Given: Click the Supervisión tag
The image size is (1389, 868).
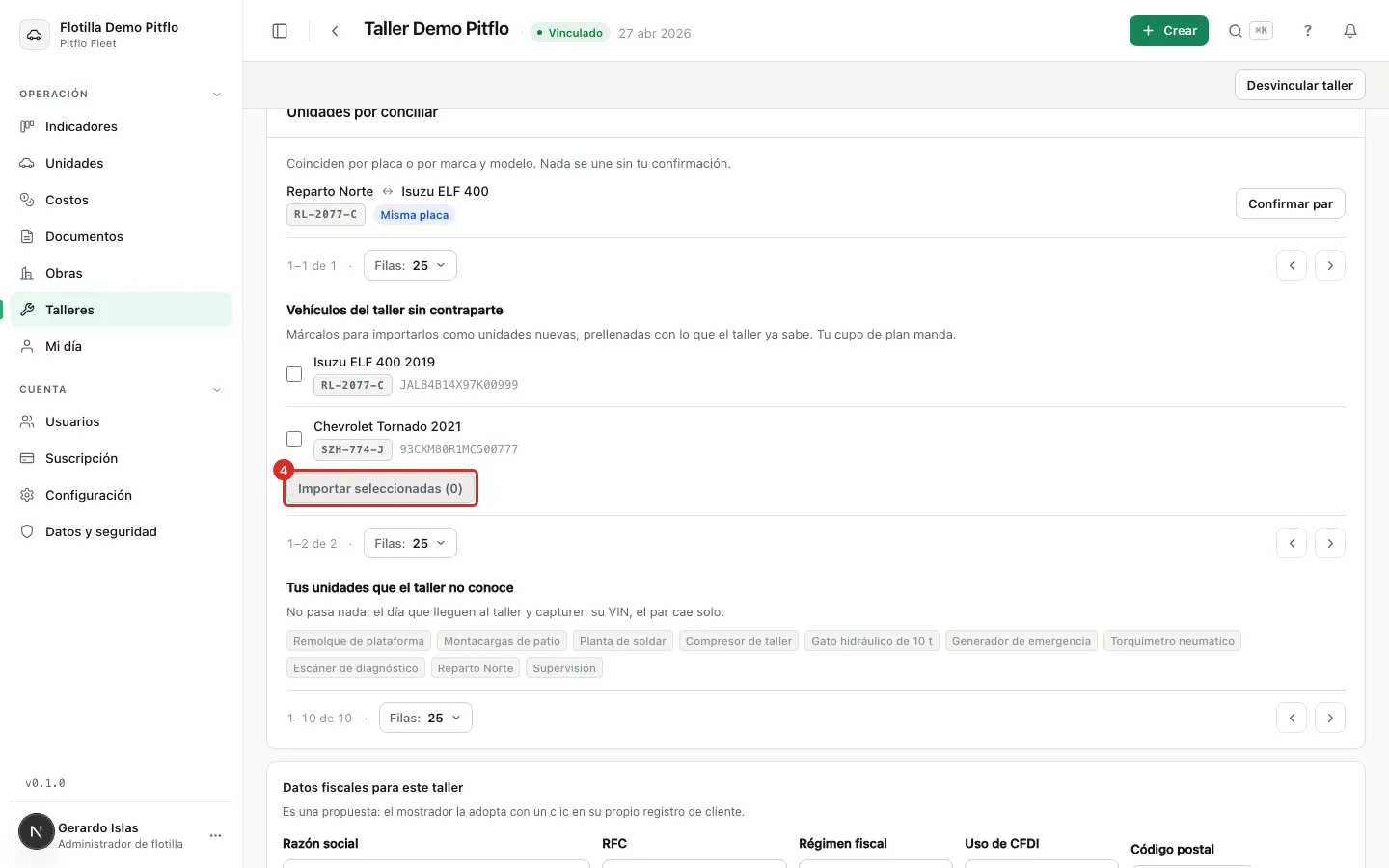Looking at the screenshot, I should 564,668.
